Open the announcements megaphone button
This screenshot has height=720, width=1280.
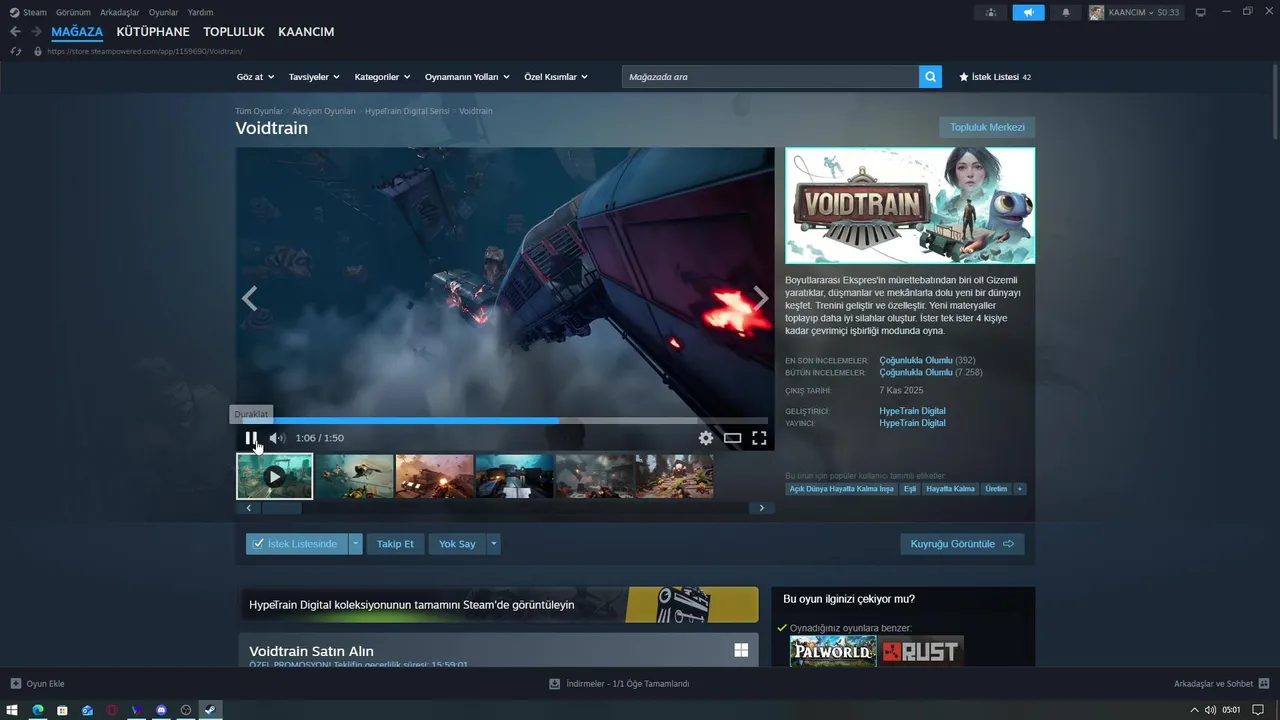coord(1028,12)
